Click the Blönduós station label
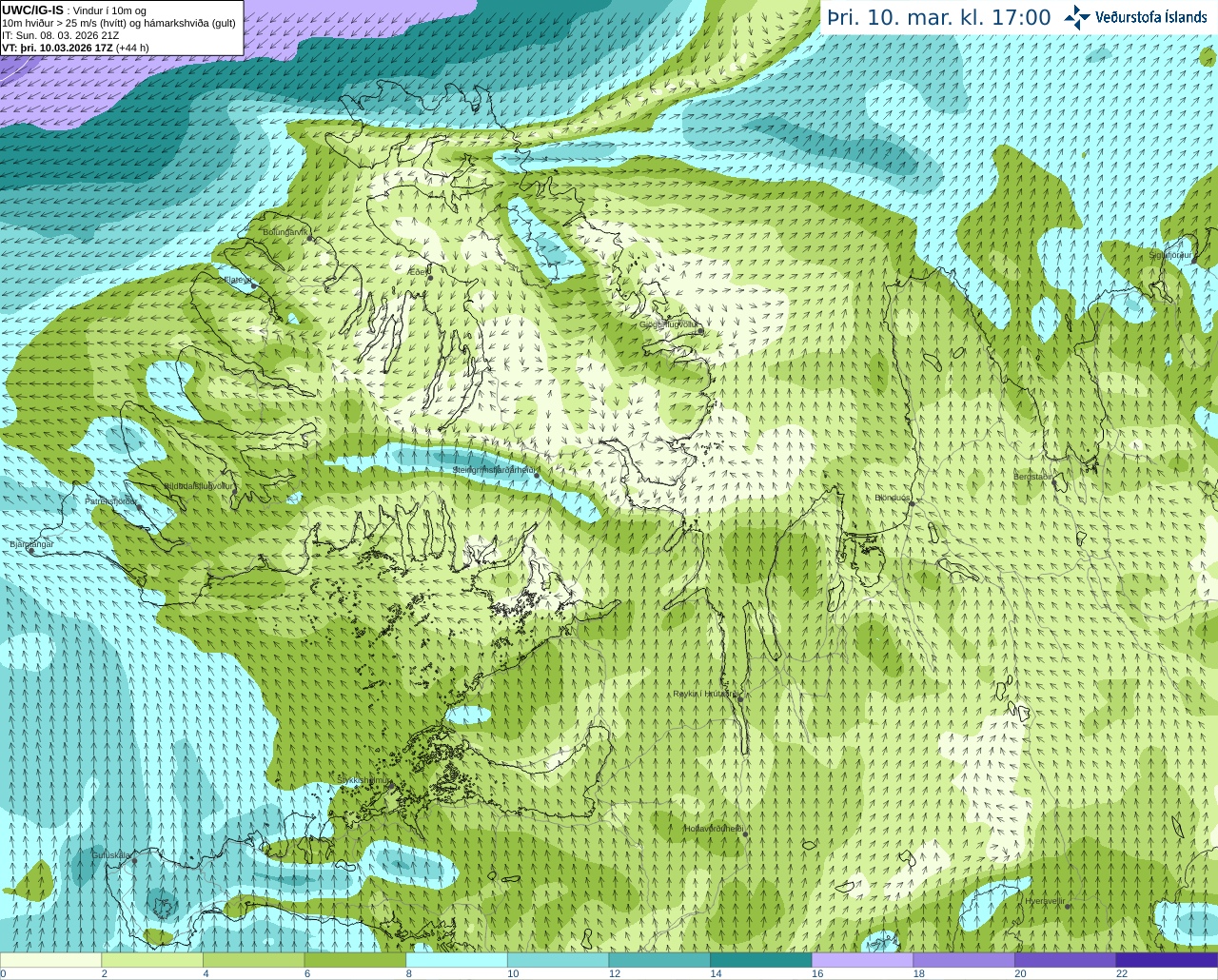This screenshot has width=1218, height=980. (x=894, y=498)
